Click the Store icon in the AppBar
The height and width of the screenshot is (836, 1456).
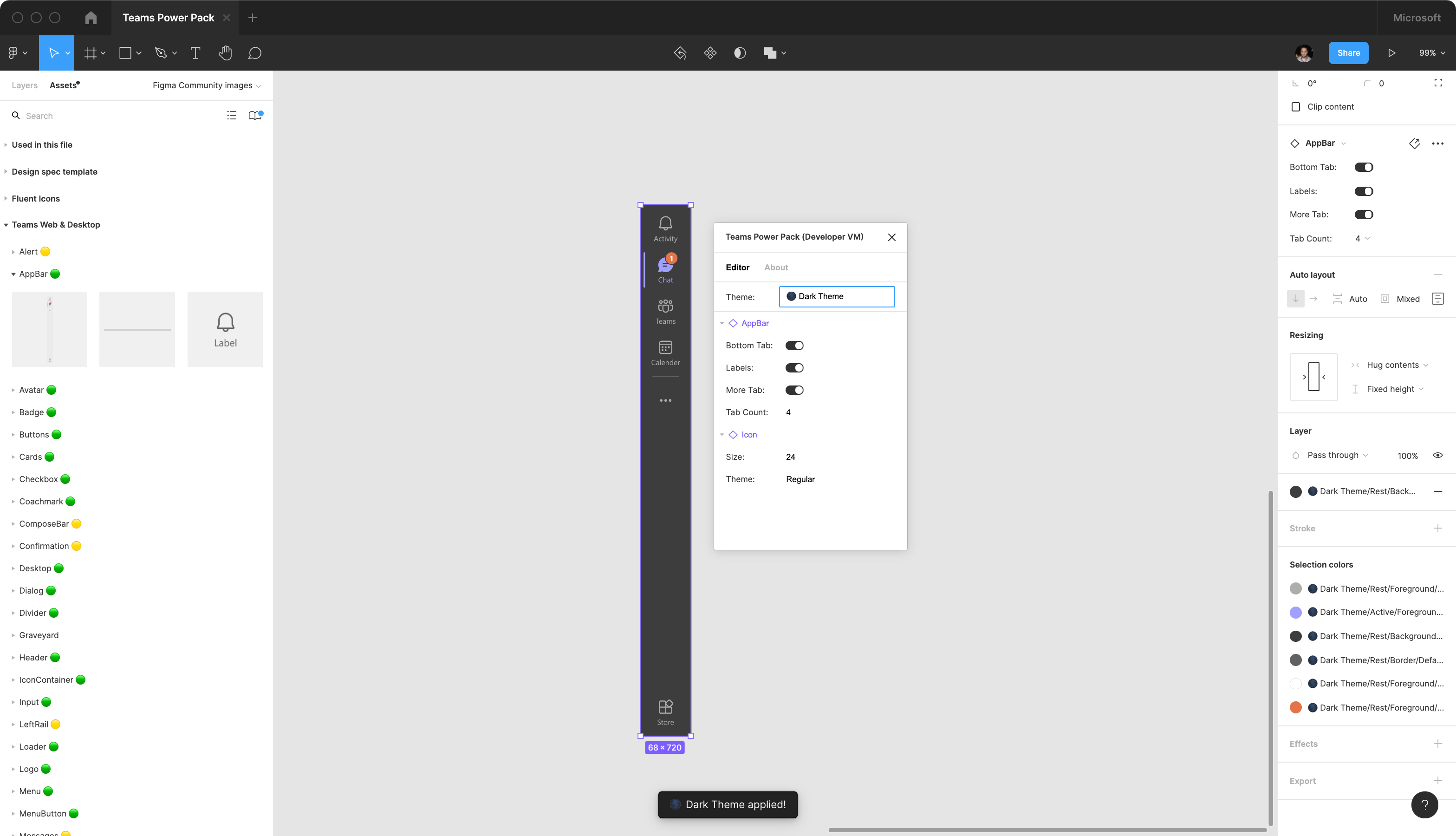666,706
